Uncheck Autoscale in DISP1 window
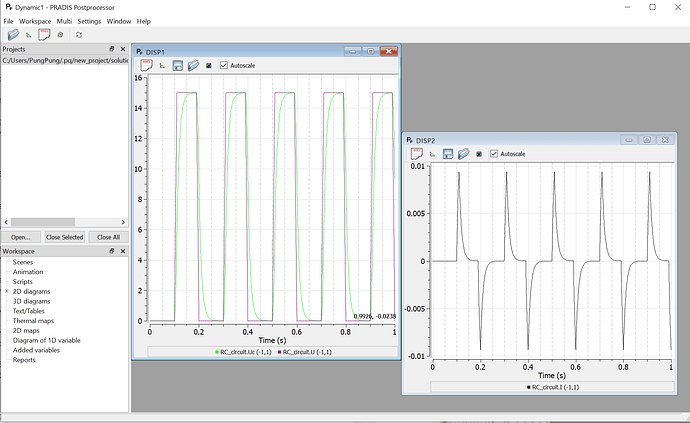Screen dimensions: 690x423 coord(224,65)
